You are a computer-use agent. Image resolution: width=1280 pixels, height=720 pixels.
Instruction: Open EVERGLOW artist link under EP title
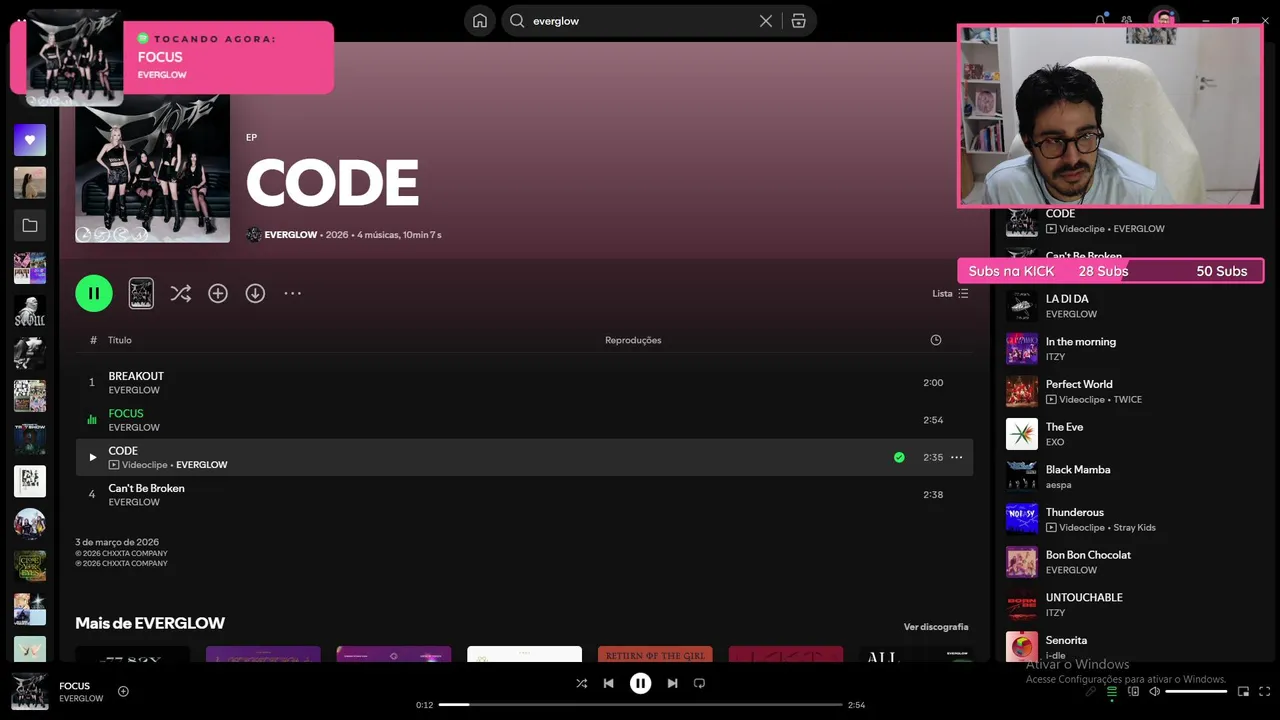[x=290, y=235]
